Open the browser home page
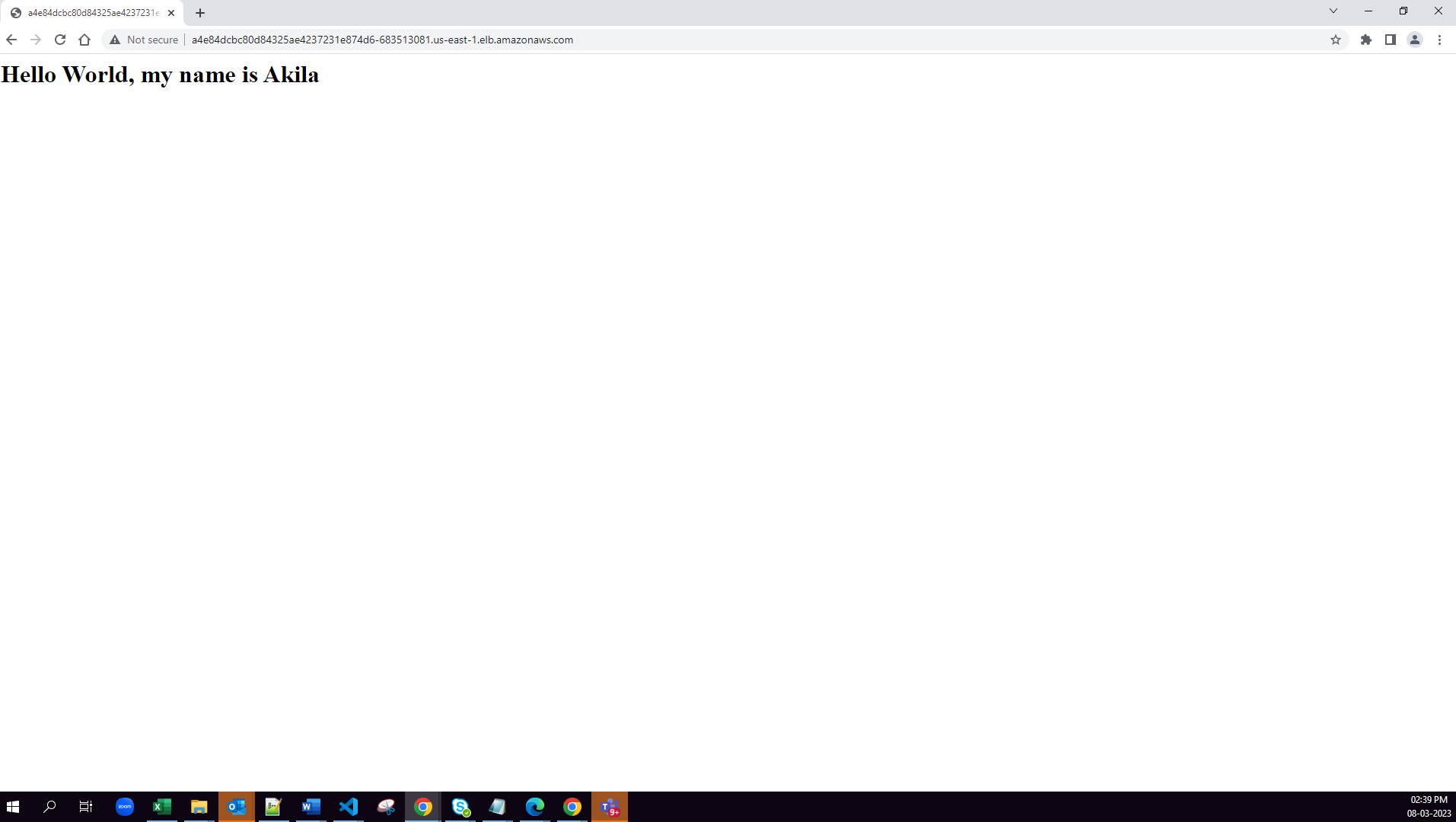This screenshot has width=1456, height=822. click(84, 40)
